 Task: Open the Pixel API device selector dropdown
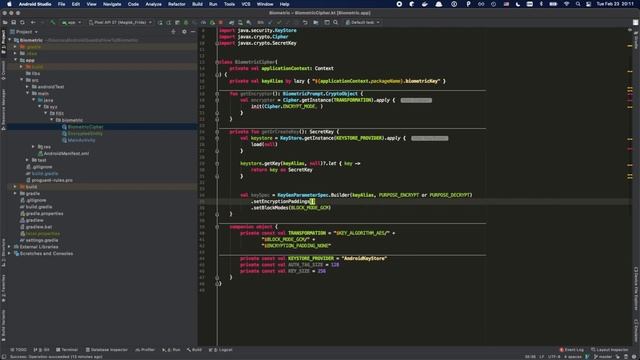(120, 22)
